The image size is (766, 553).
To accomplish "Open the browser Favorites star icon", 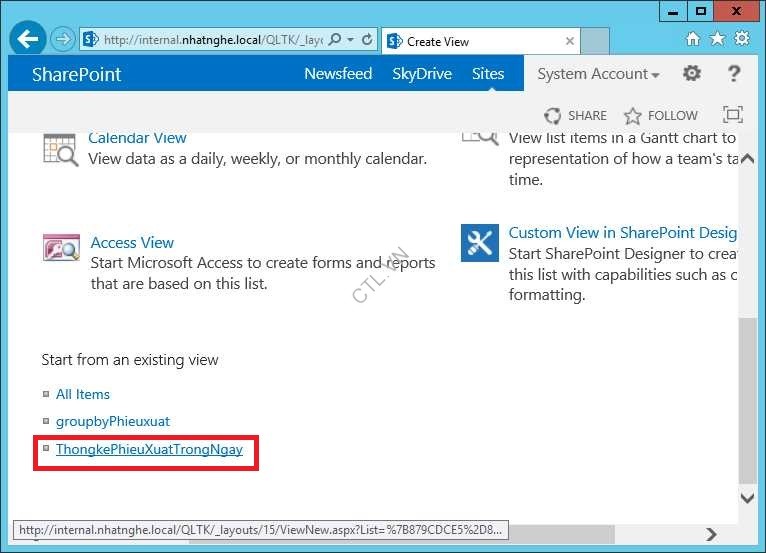I will [x=717, y=39].
